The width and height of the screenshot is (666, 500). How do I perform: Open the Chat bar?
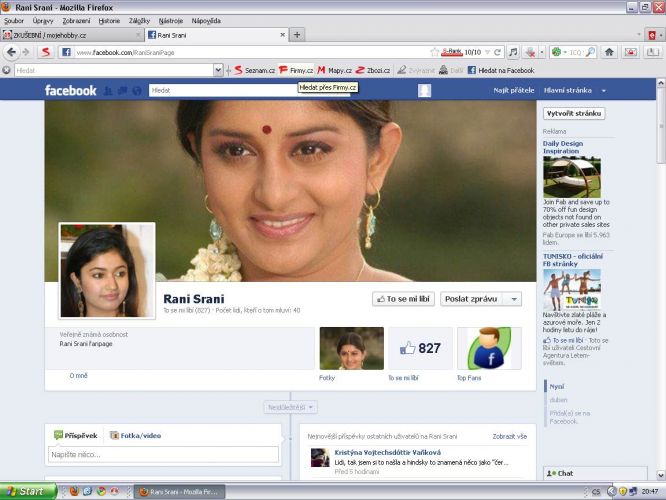point(595,473)
